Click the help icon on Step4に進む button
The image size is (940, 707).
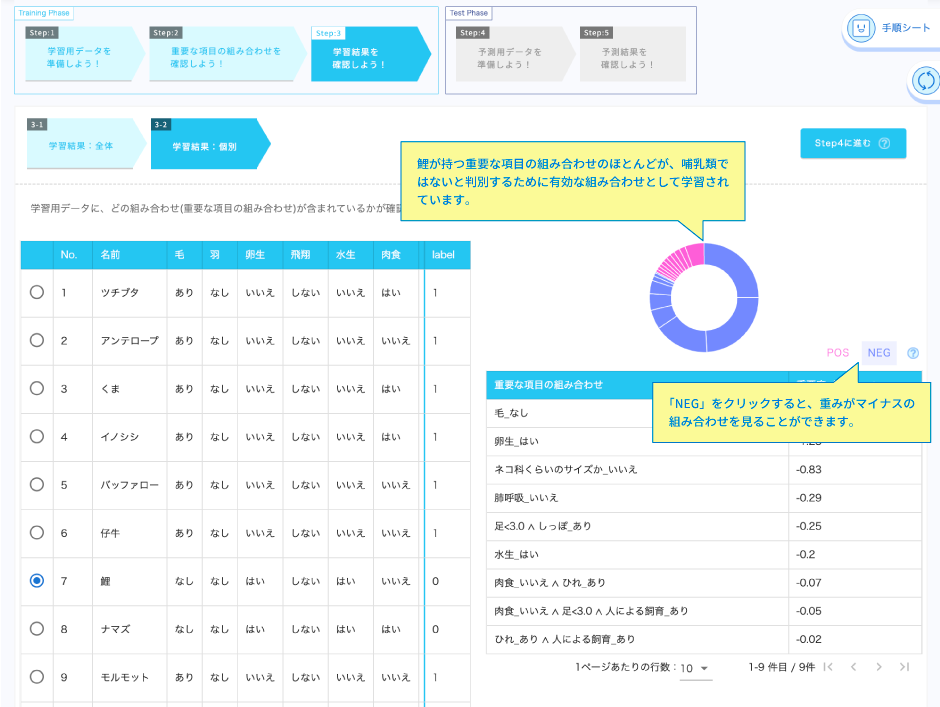click(884, 143)
